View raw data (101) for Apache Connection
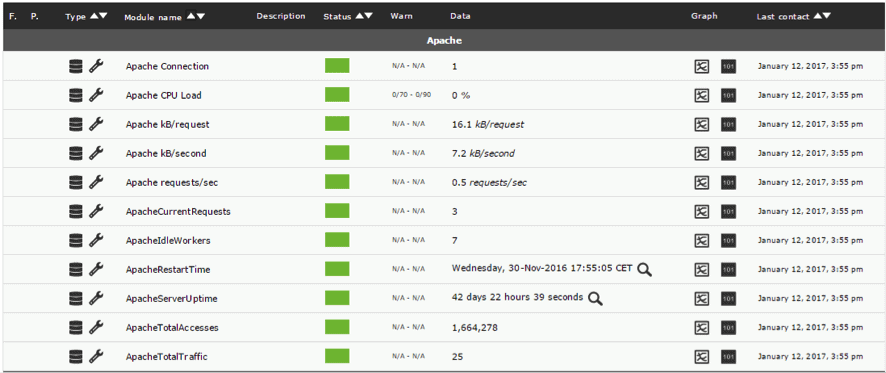The width and height of the screenshot is (886, 373). [728, 67]
